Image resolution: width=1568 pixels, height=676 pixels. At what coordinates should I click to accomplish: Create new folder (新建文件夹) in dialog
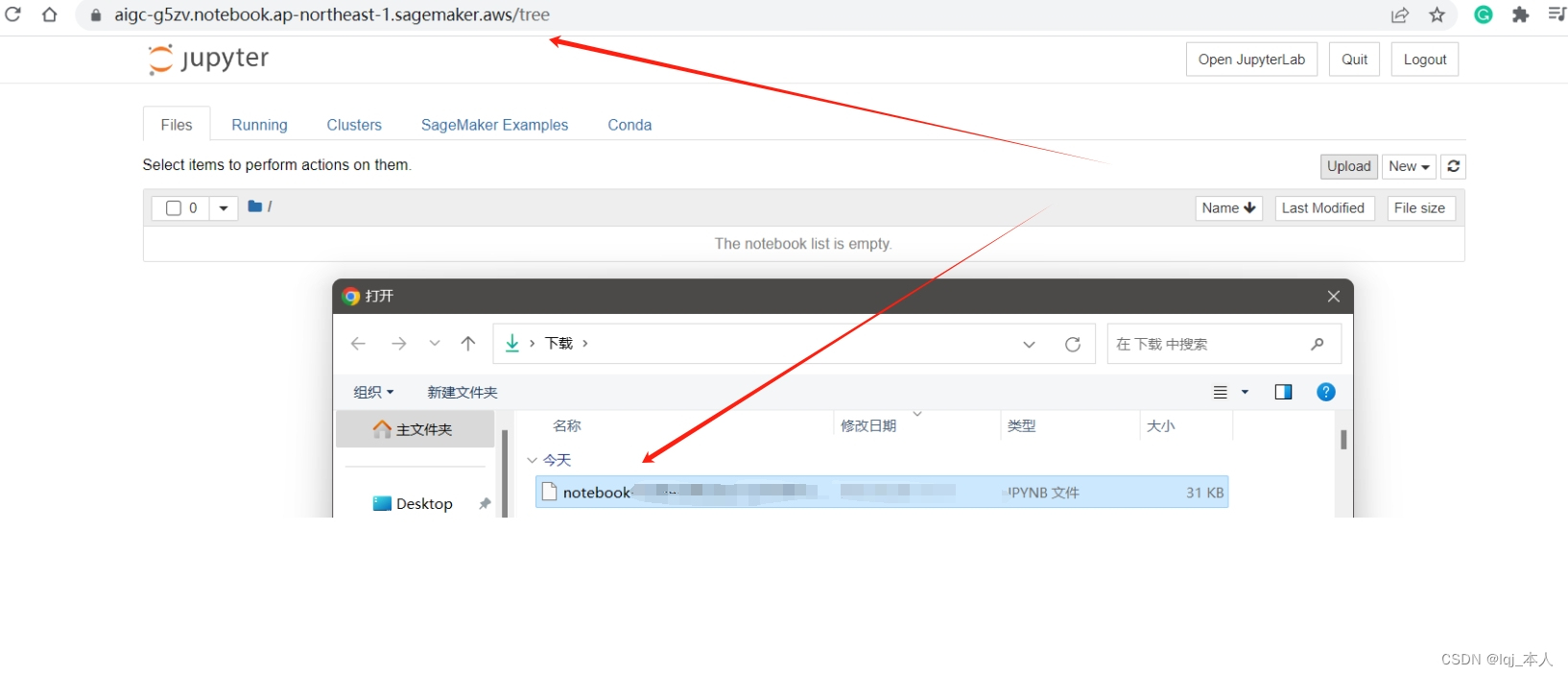pyautogui.click(x=463, y=392)
